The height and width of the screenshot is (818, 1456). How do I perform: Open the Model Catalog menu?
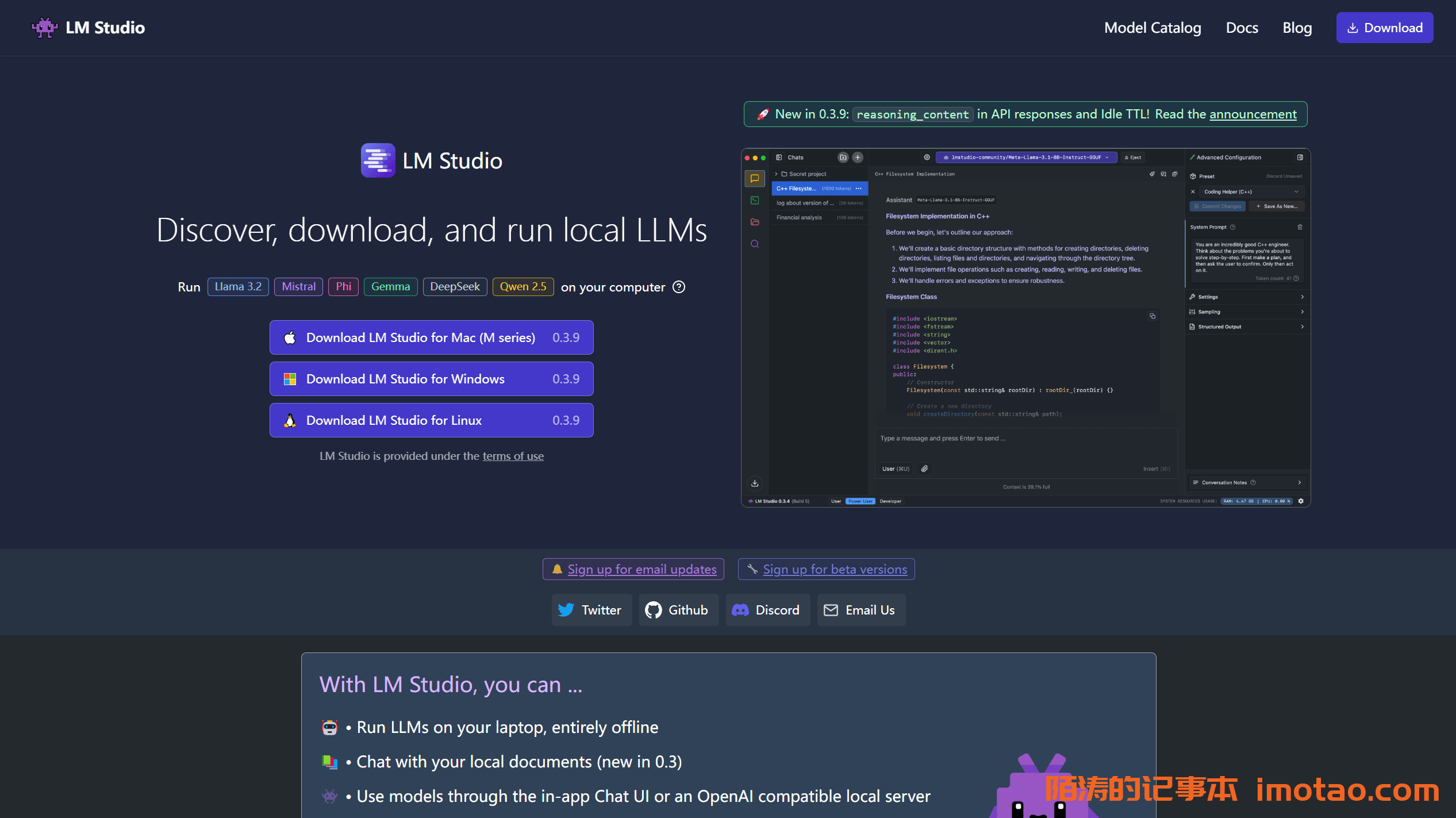(1152, 27)
